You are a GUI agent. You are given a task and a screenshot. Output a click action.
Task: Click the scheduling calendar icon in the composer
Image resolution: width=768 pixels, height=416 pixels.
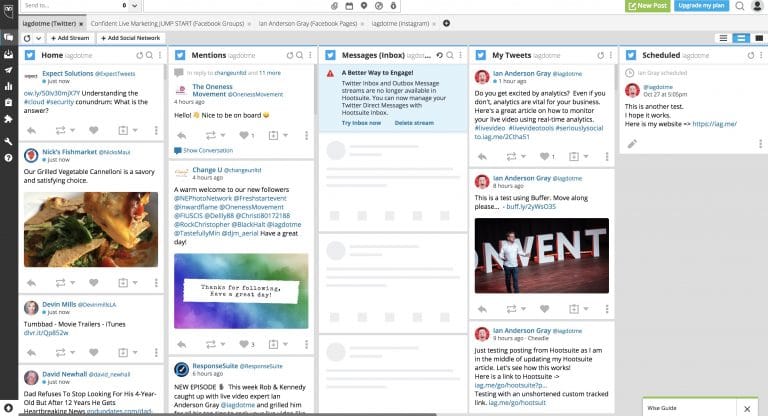tap(349, 6)
